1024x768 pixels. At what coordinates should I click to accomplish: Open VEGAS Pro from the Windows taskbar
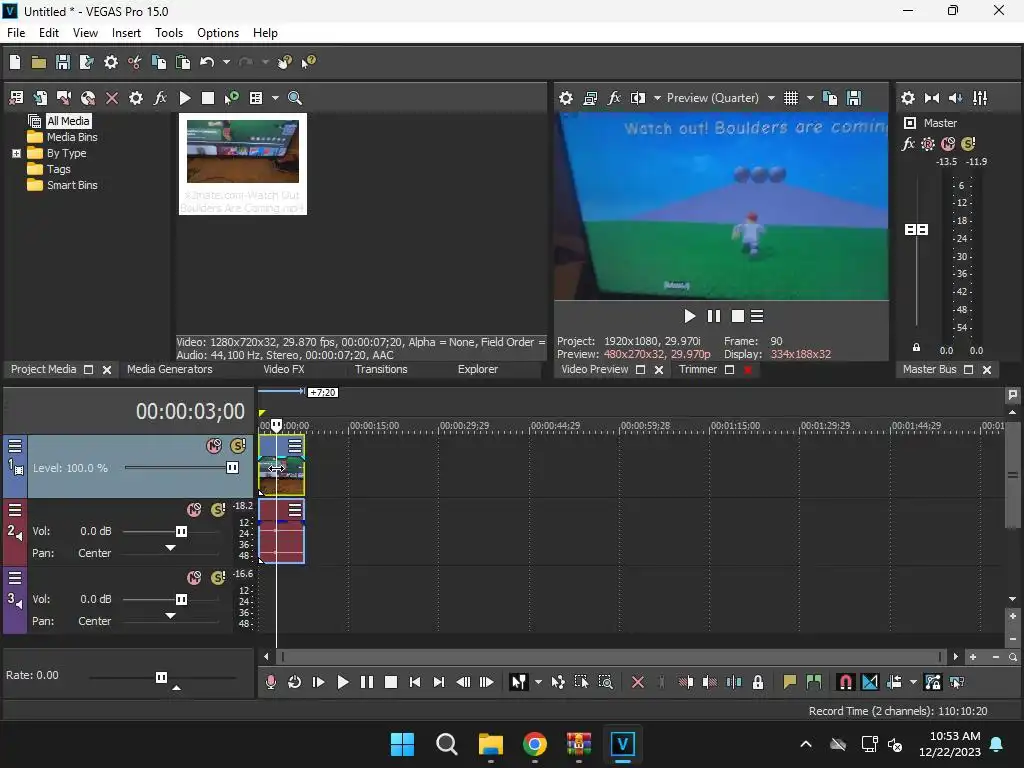pyautogui.click(x=622, y=744)
